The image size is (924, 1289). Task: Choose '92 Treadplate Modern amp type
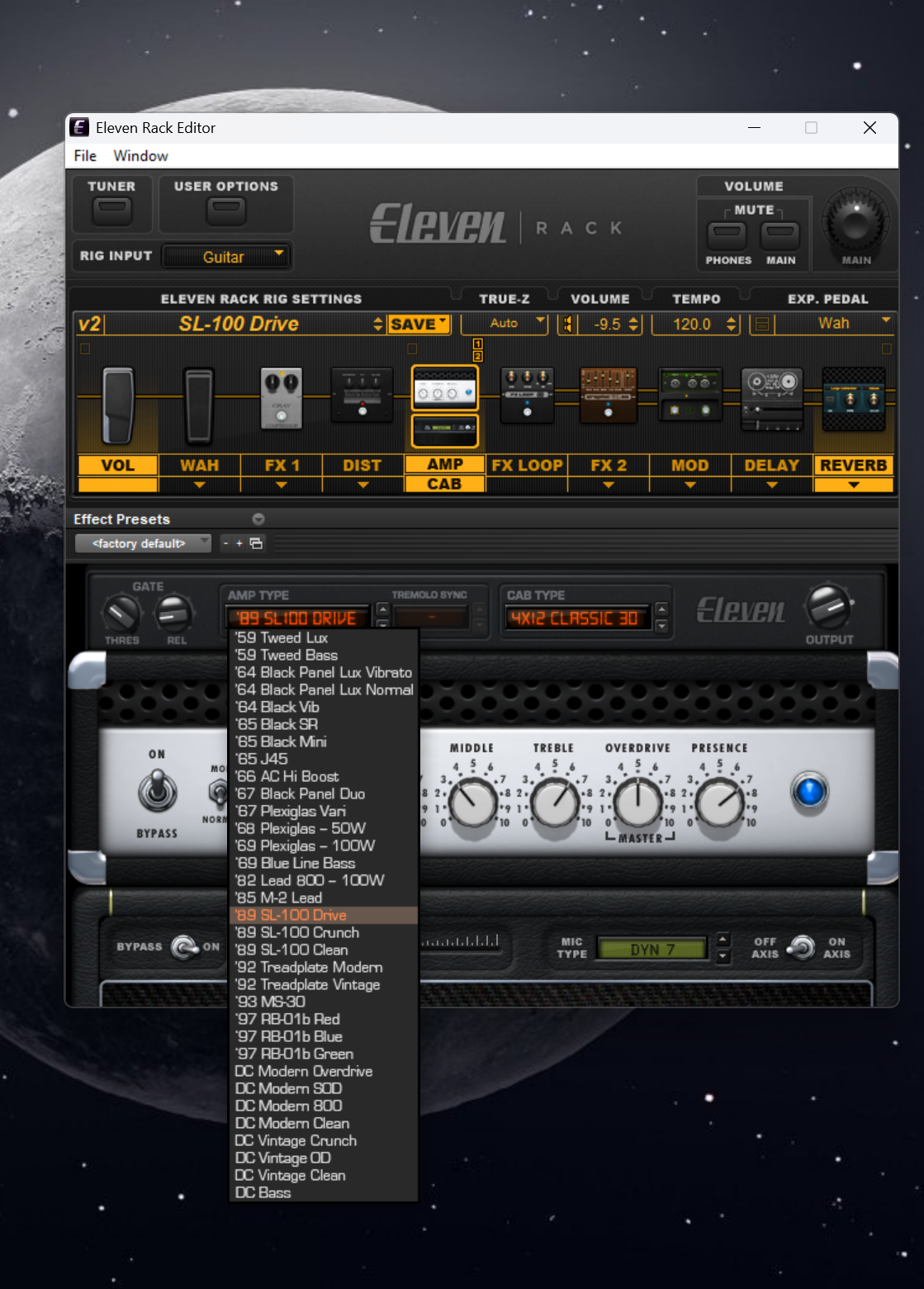323,967
